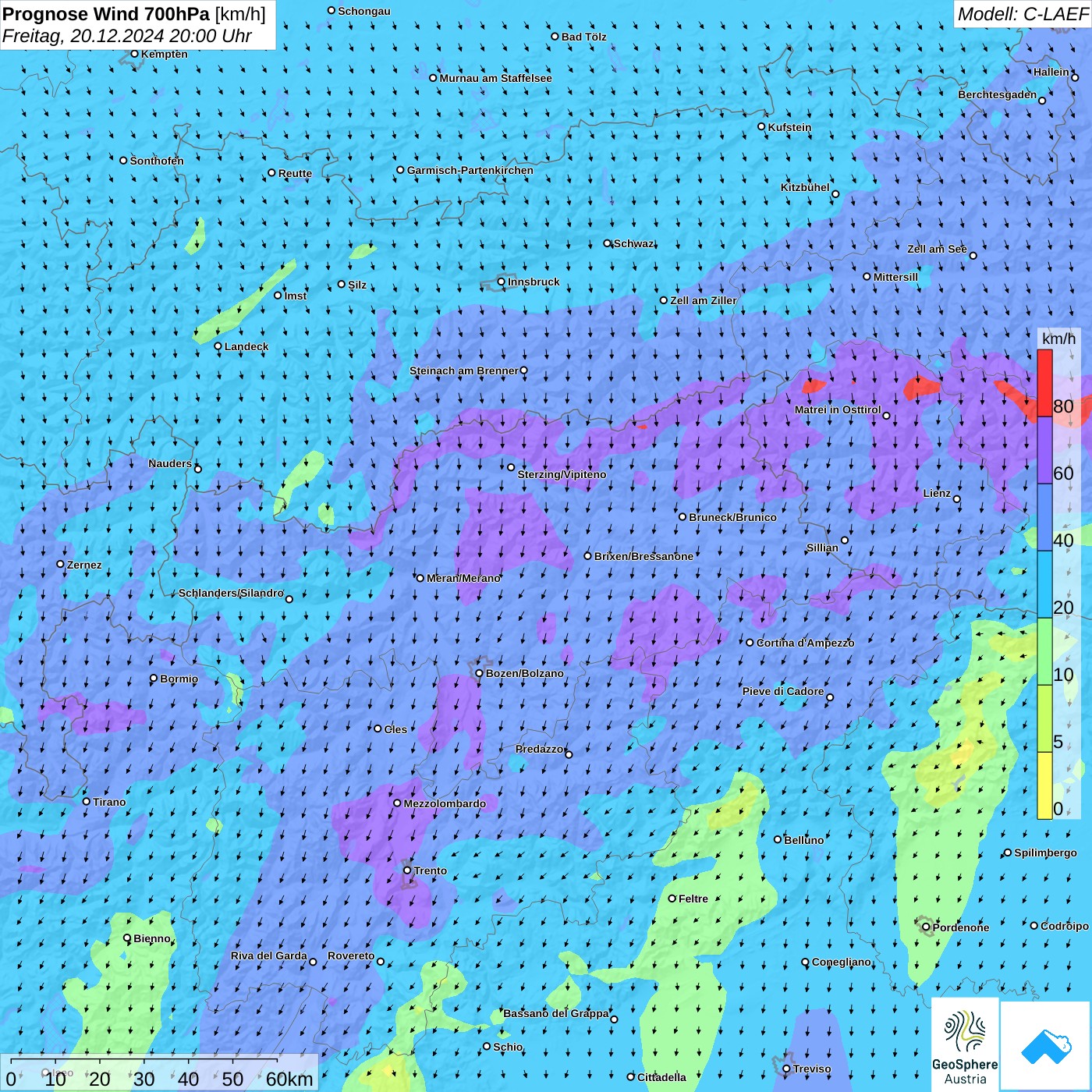Click the 'Riva del Garda' label
Viewport: 1092px width, 1092px height.
[269, 955]
